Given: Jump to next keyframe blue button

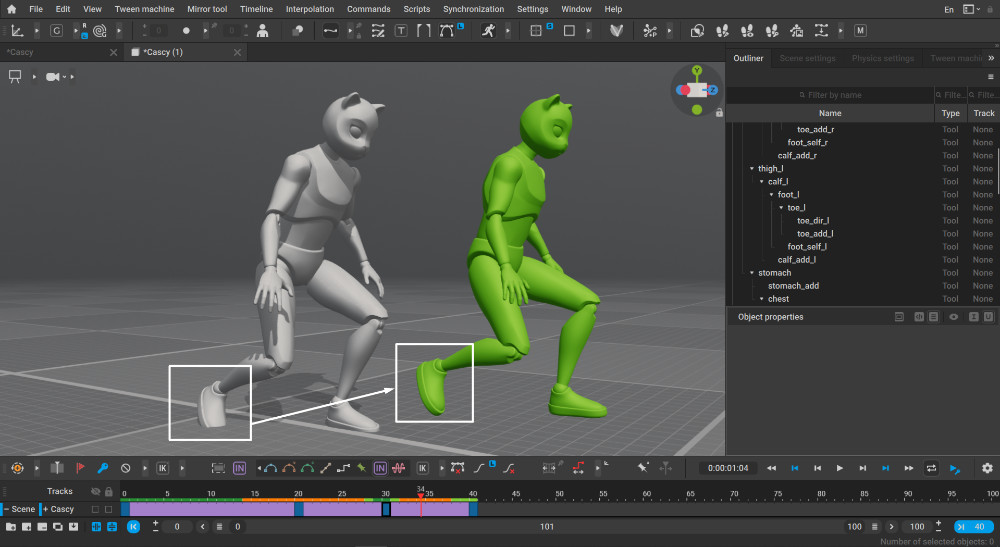Looking at the screenshot, I should pos(885,468).
